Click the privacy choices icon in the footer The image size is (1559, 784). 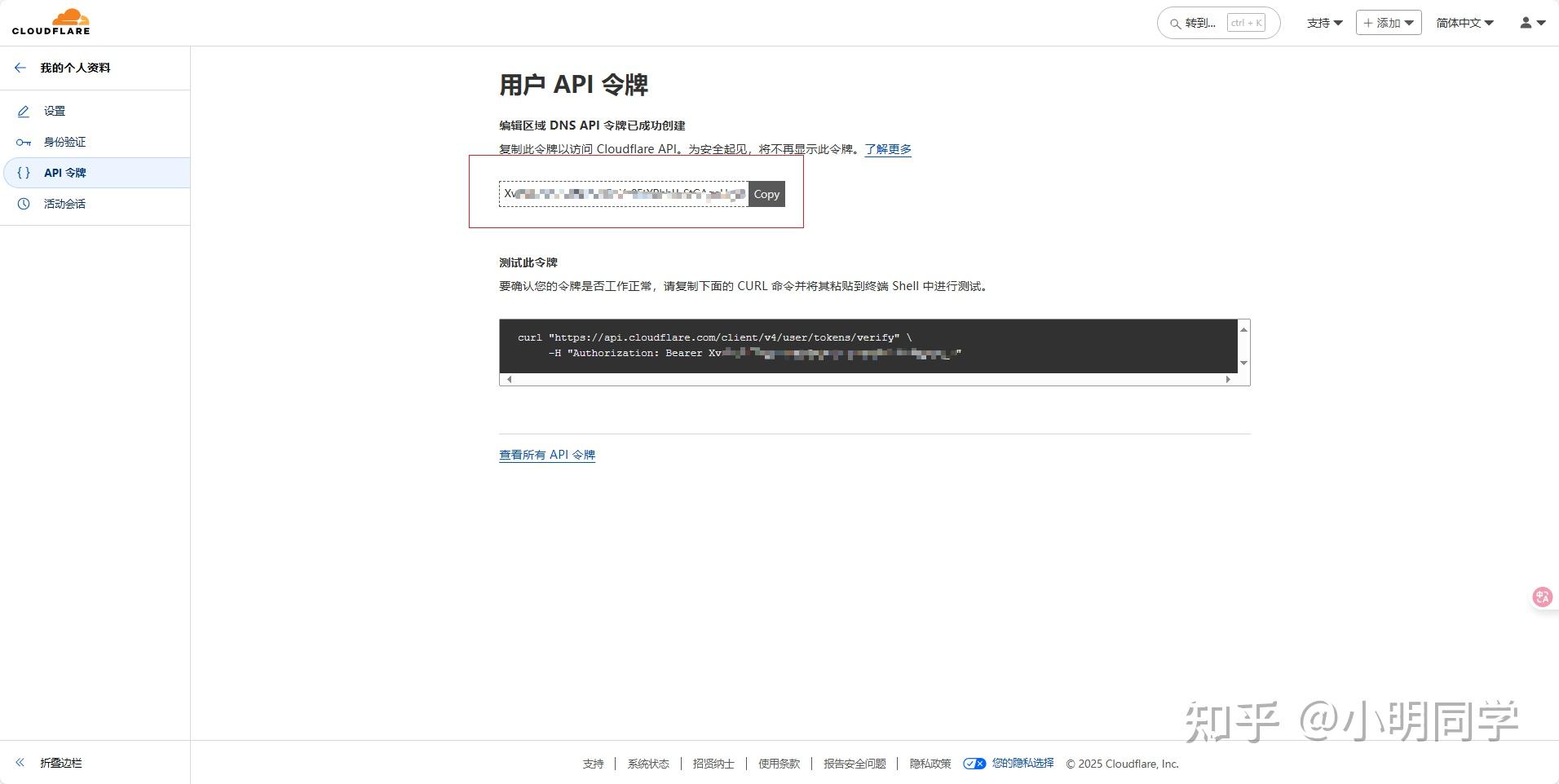pyautogui.click(x=975, y=764)
